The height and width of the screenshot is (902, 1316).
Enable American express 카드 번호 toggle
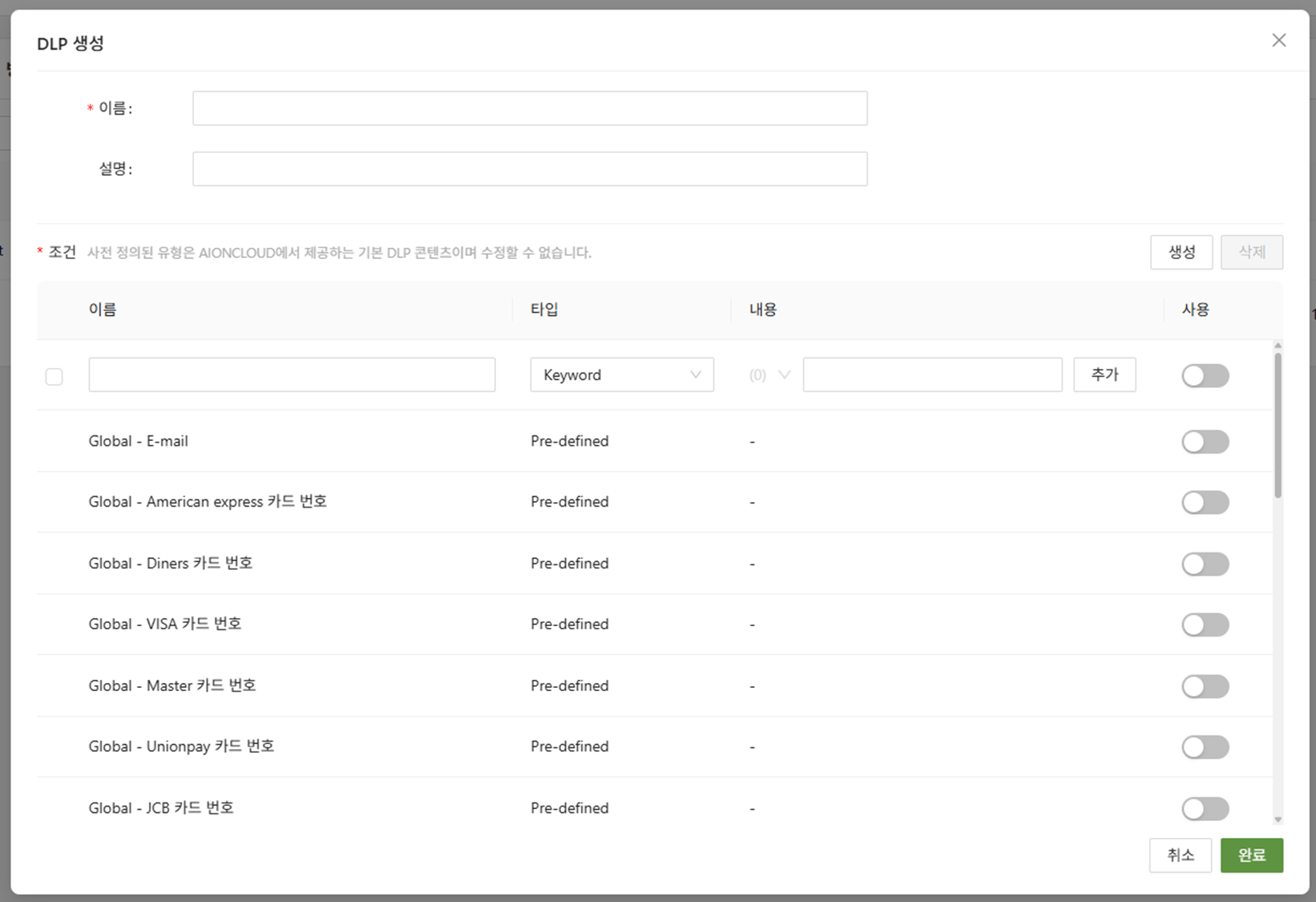coord(1205,503)
